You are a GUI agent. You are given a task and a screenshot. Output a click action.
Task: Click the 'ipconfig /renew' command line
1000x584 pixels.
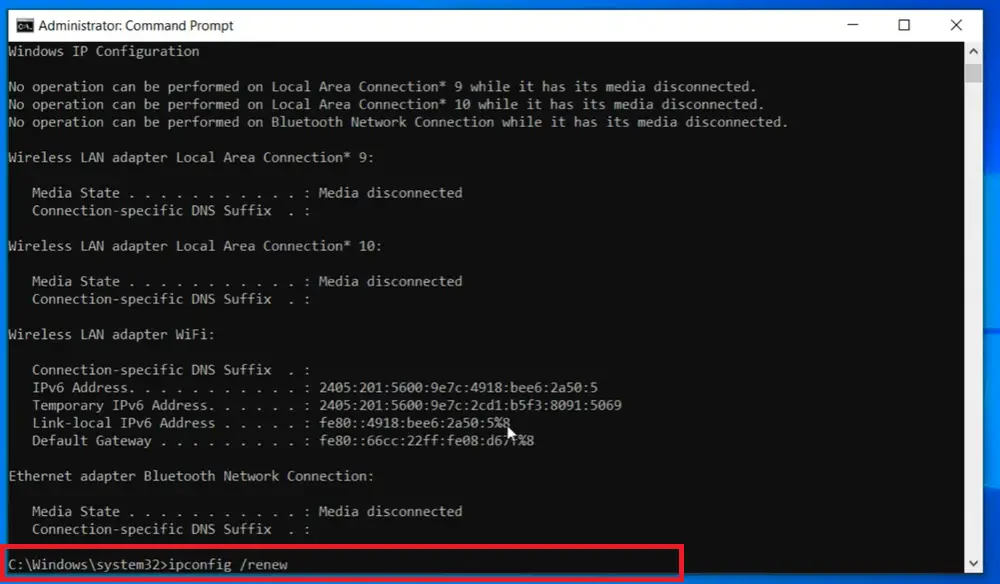pos(148,565)
